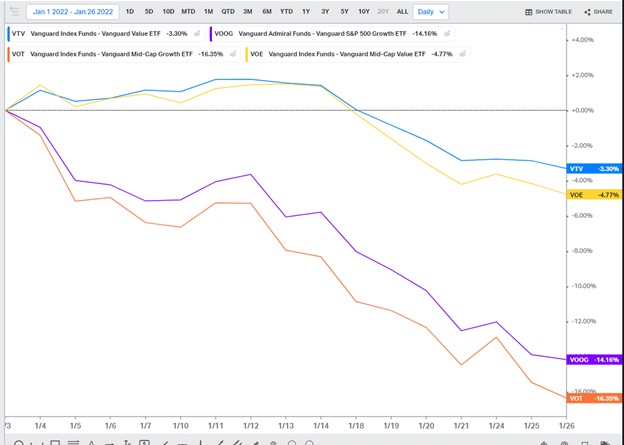This screenshot has width=624, height=445.
Task: Select the 1M time range
Action: tap(209, 12)
